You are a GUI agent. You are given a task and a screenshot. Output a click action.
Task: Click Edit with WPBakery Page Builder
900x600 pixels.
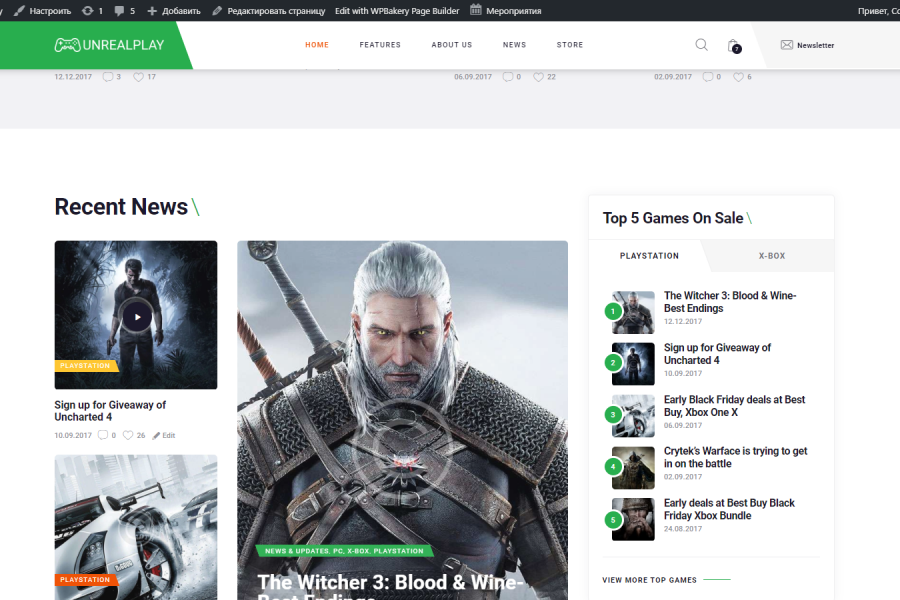pos(397,10)
